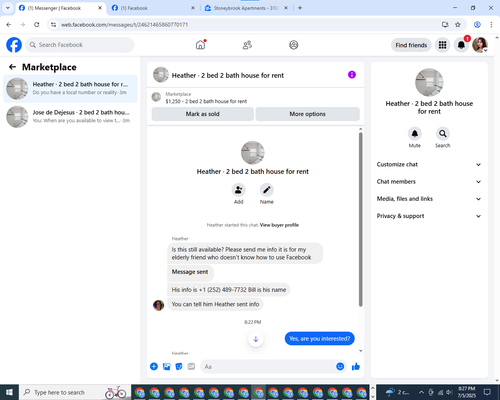The width and height of the screenshot is (500, 400).
Task: Open the Groups/profile circle icon in top nav
Action: click(294, 45)
